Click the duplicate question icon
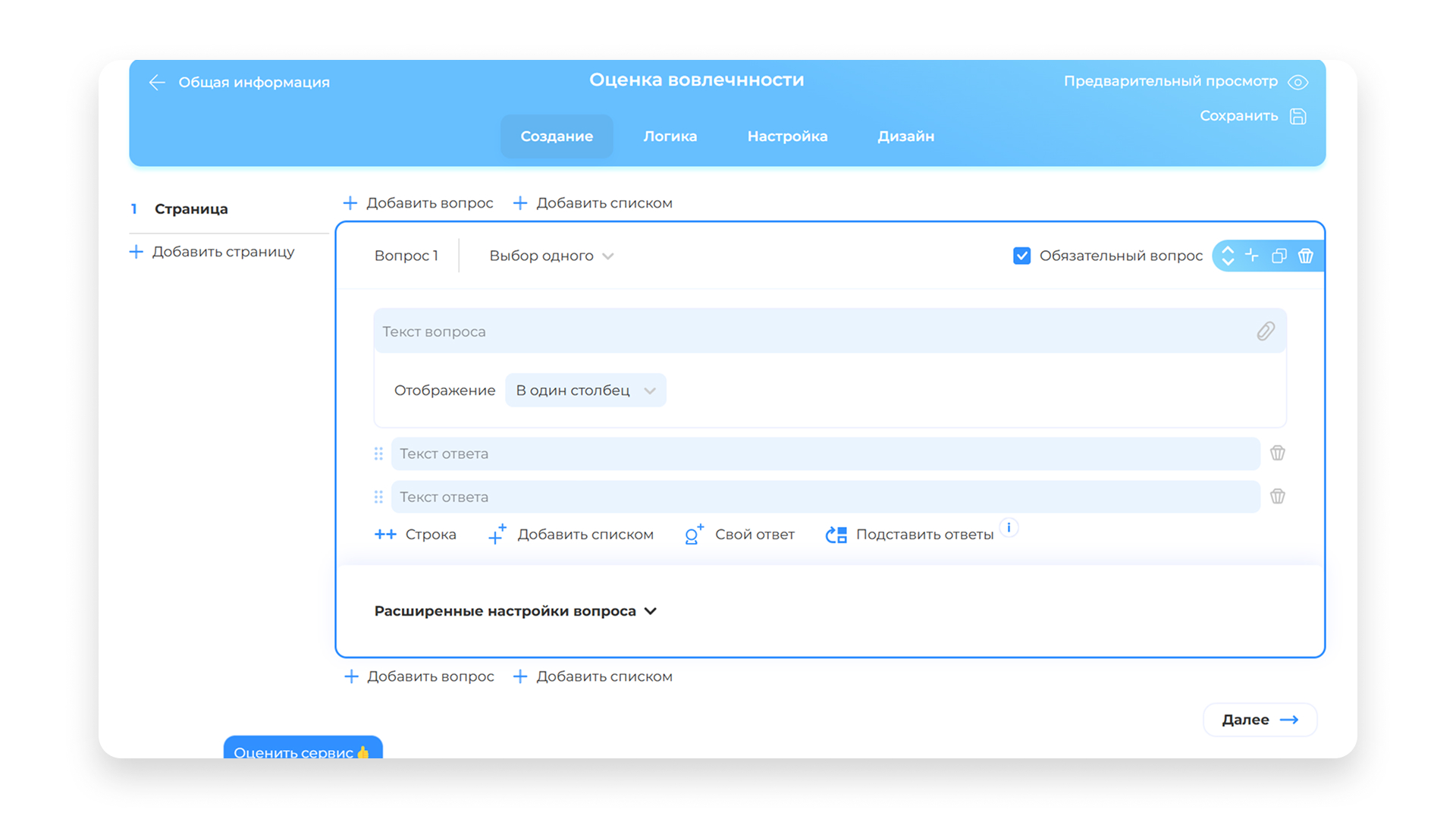 click(1279, 256)
